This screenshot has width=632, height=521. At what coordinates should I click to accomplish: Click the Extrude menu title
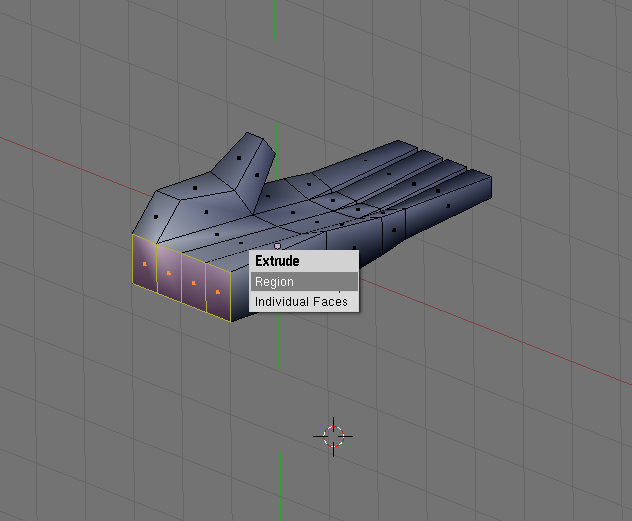[x=277, y=261]
